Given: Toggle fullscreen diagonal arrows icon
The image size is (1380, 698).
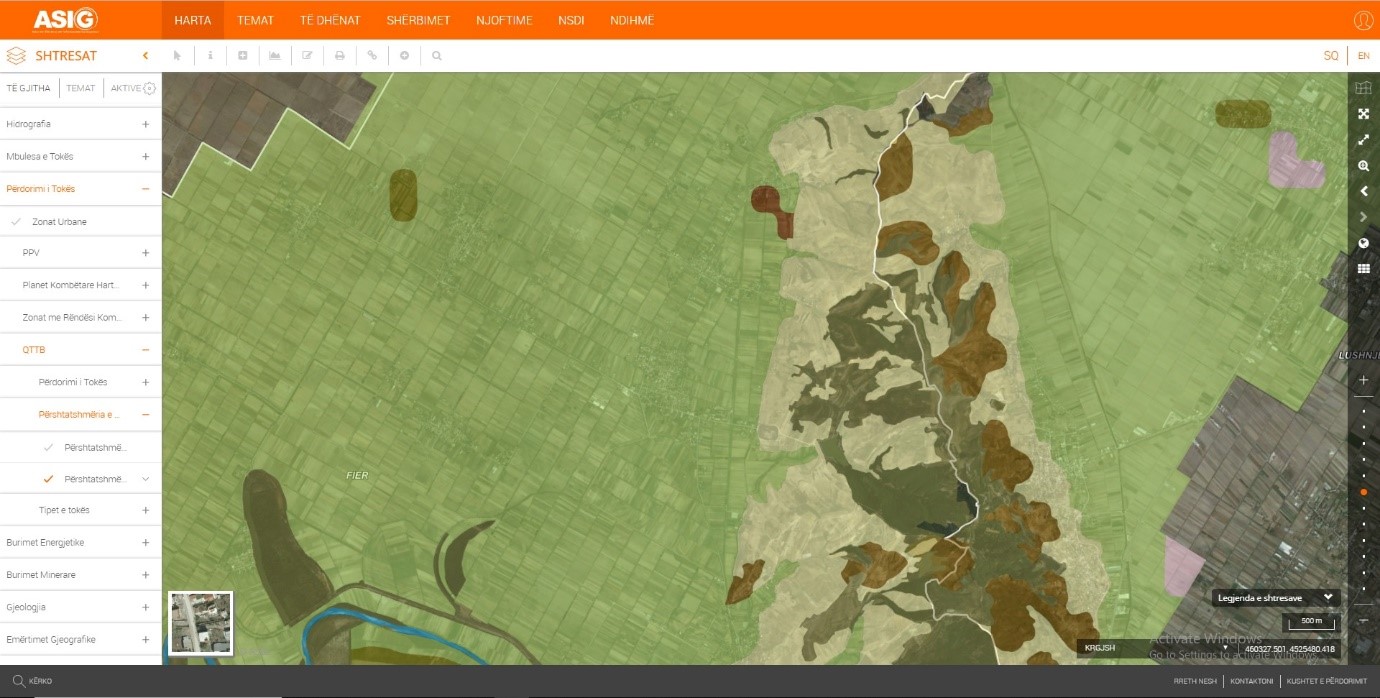Looking at the screenshot, I should (1363, 140).
